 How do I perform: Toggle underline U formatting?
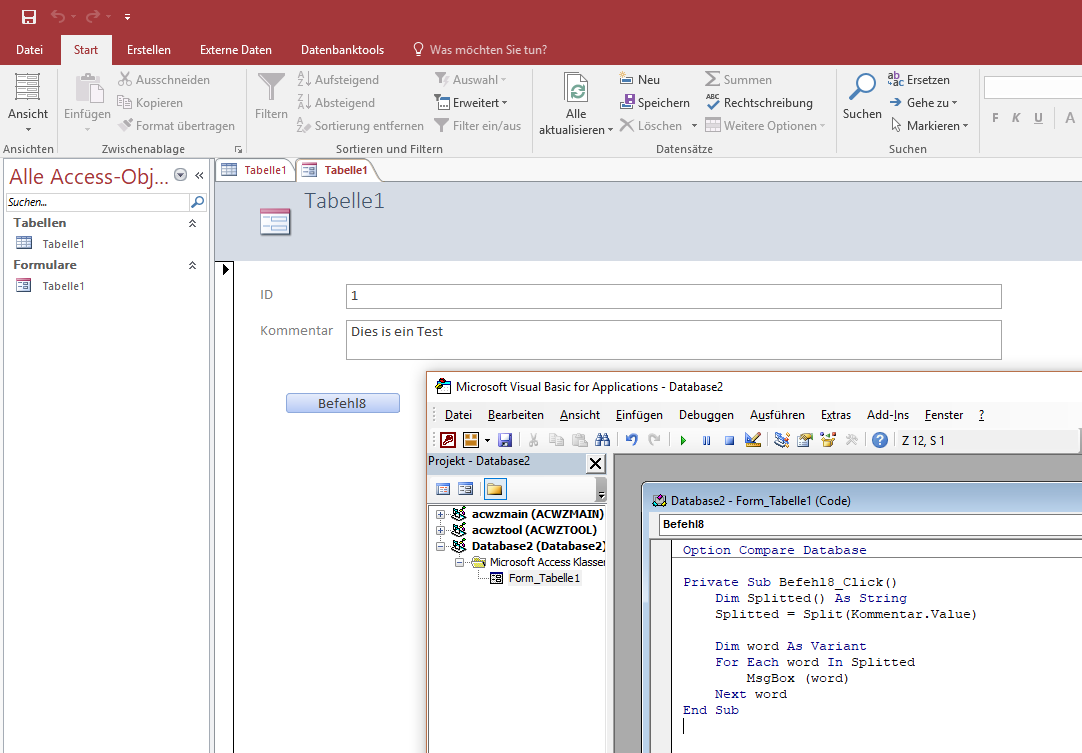pyautogui.click(x=1038, y=118)
